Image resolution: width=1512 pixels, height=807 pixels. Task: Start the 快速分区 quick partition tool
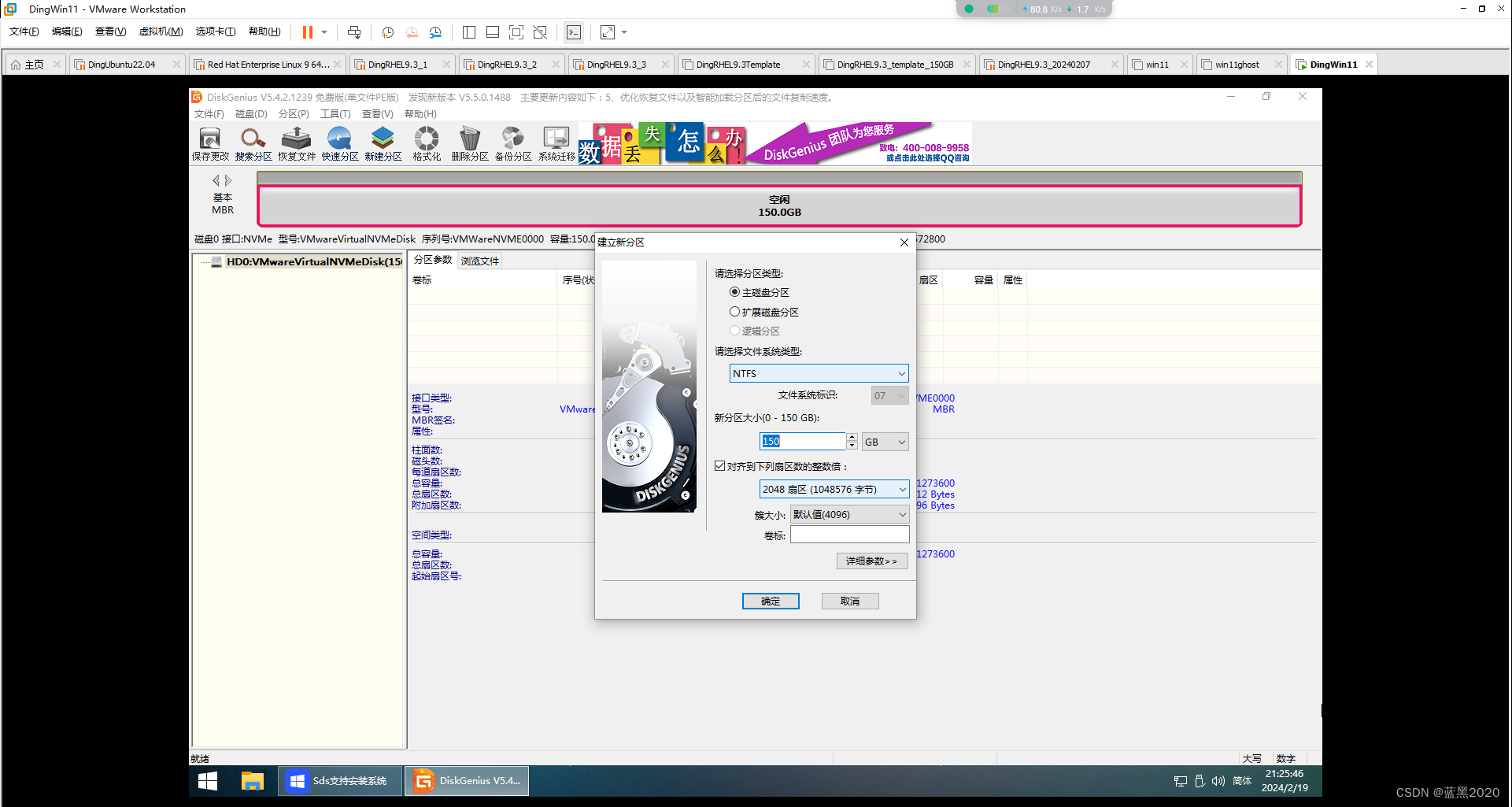coord(340,144)
